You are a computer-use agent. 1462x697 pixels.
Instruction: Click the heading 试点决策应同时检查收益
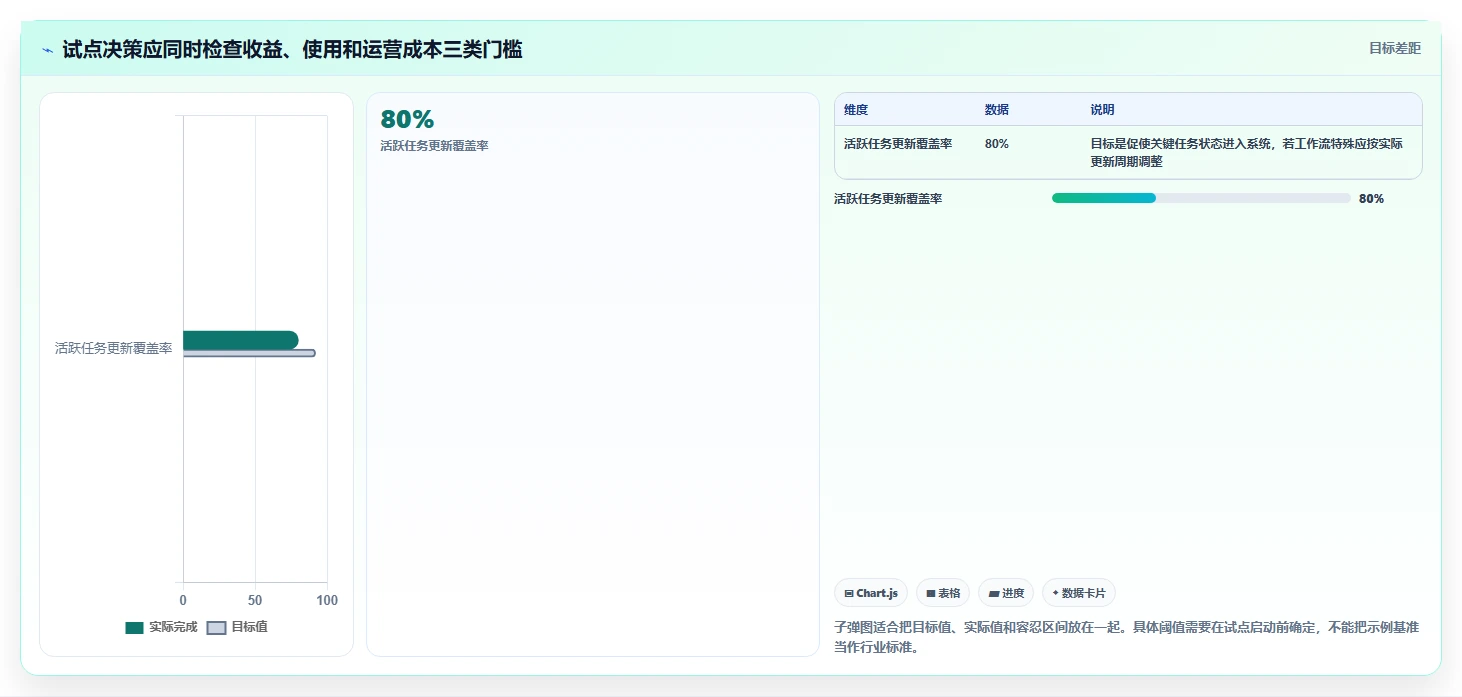[x=292, y=50]
